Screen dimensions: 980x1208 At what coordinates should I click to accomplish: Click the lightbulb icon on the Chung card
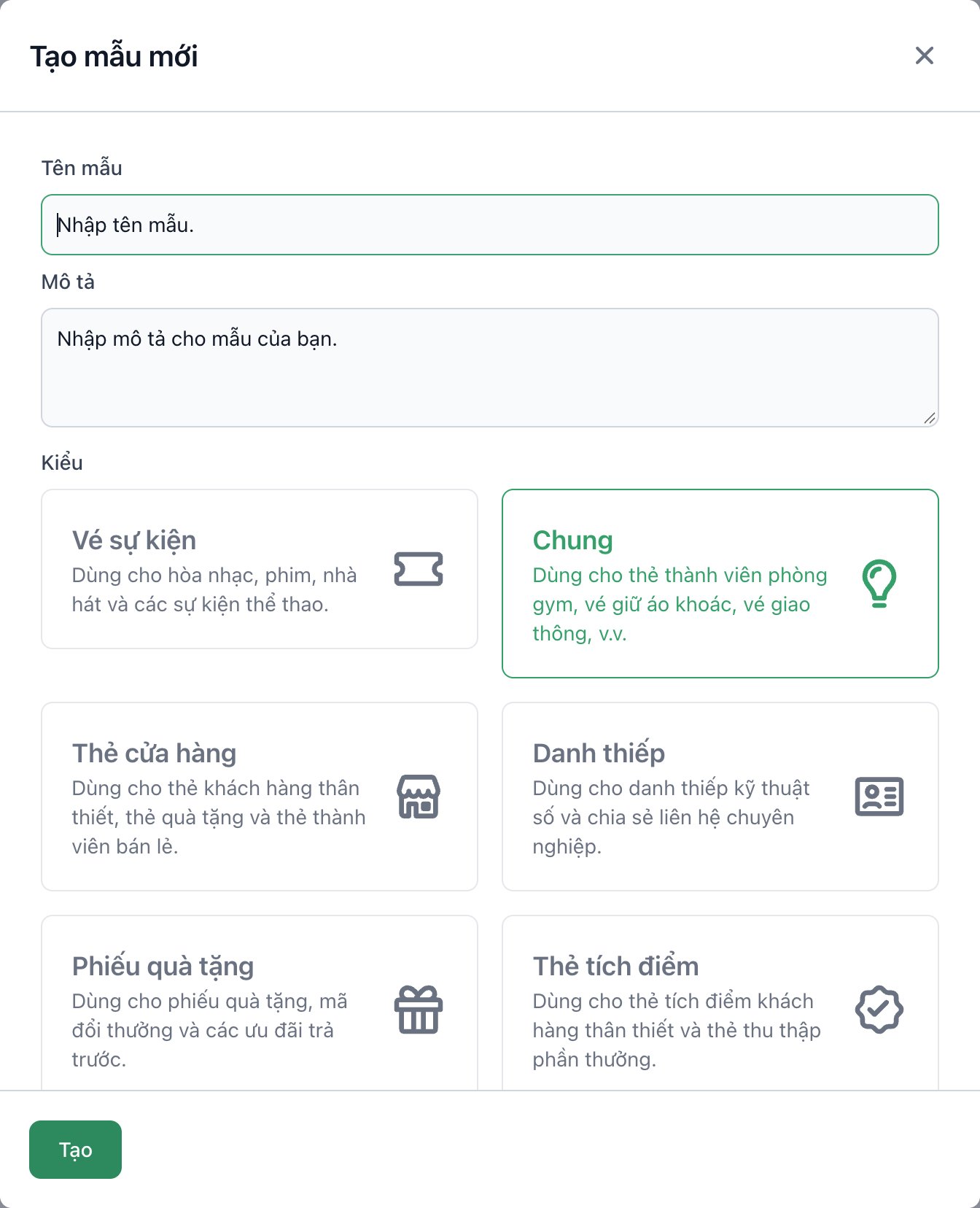[x=879, y=584]
